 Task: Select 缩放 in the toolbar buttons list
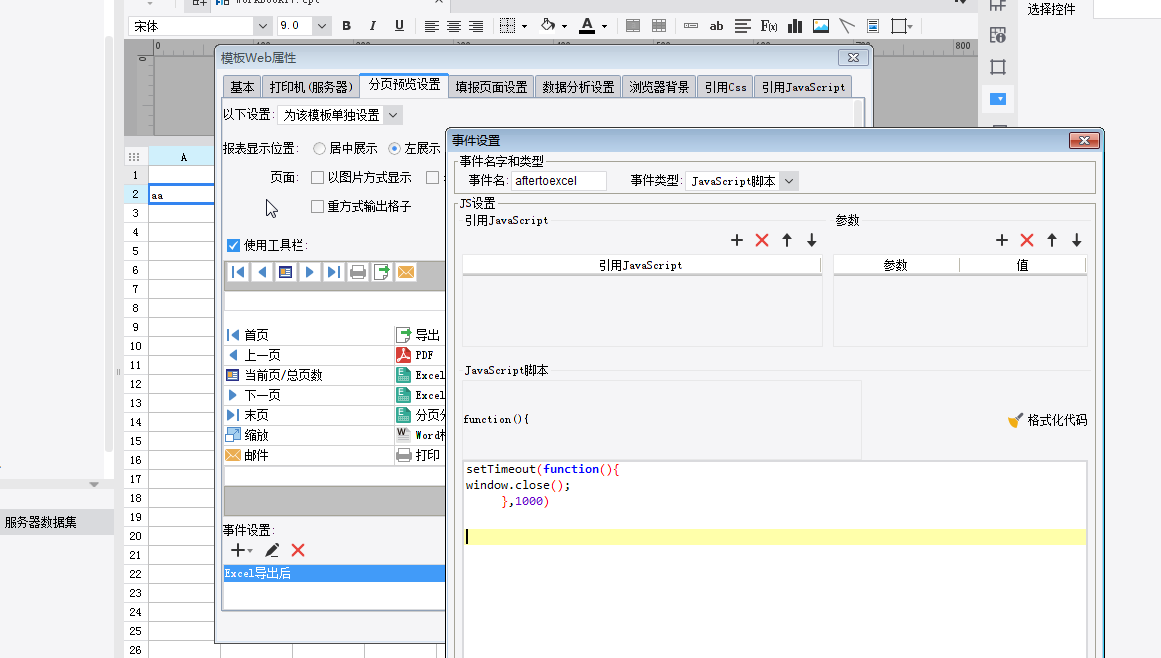click(308, 435)
